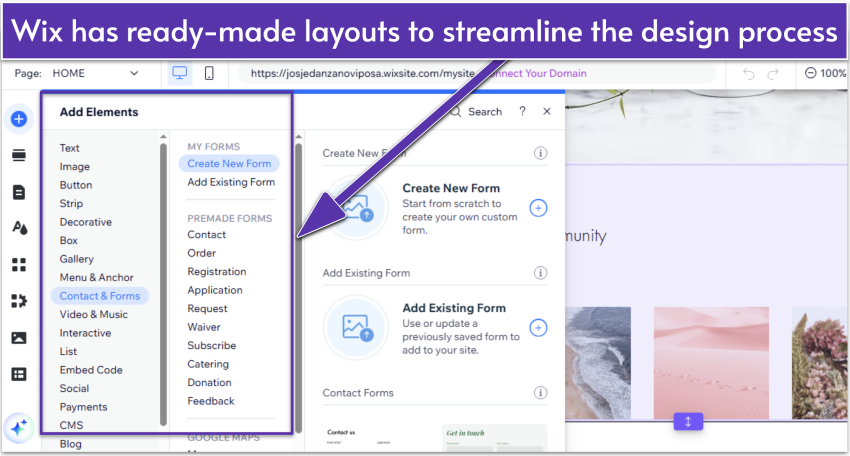Open Registration premade forms
Viewport: 850px width, 456px height.
(217, 271)
